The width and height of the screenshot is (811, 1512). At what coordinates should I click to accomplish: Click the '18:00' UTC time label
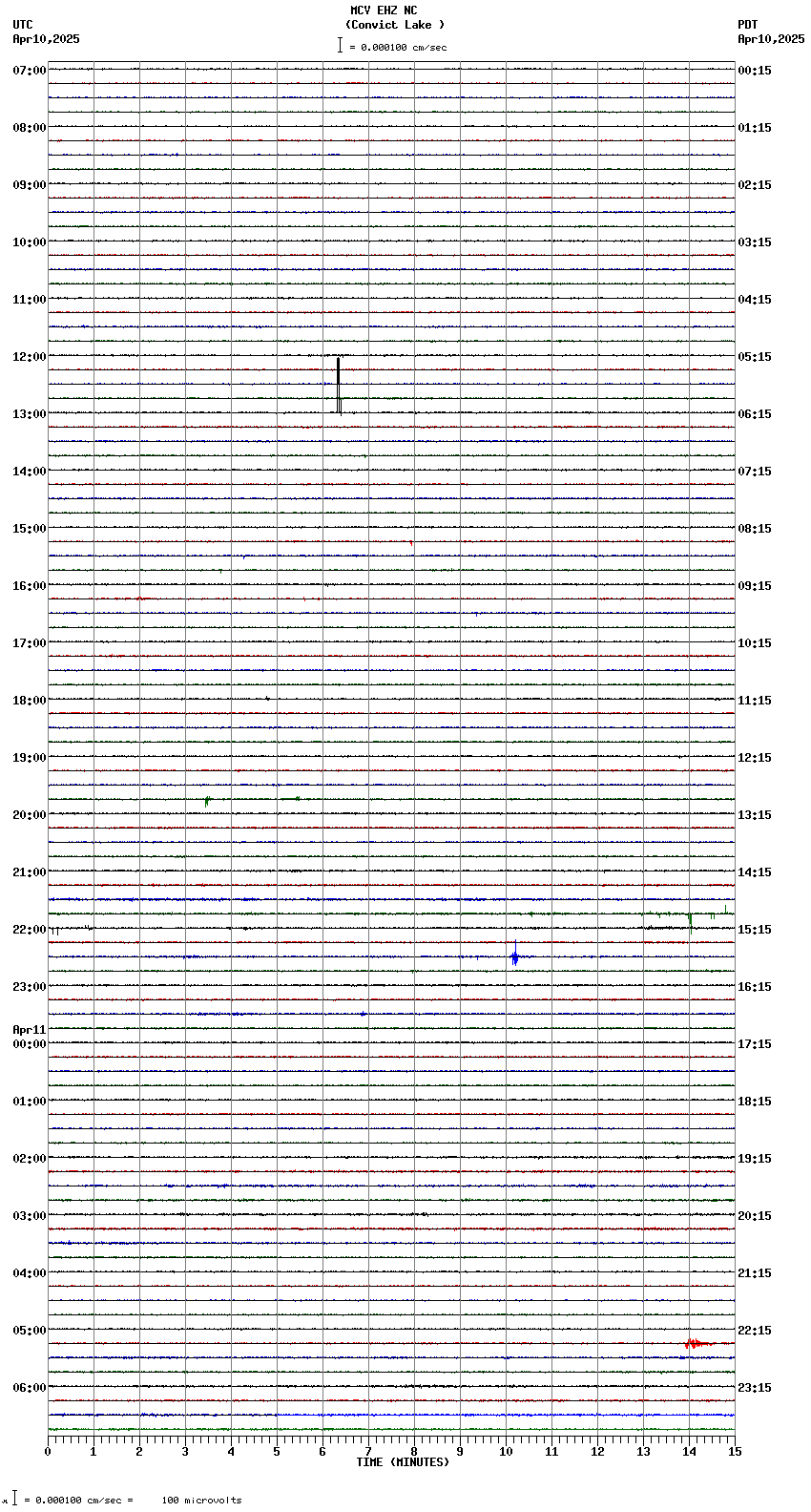pos(30,701)
